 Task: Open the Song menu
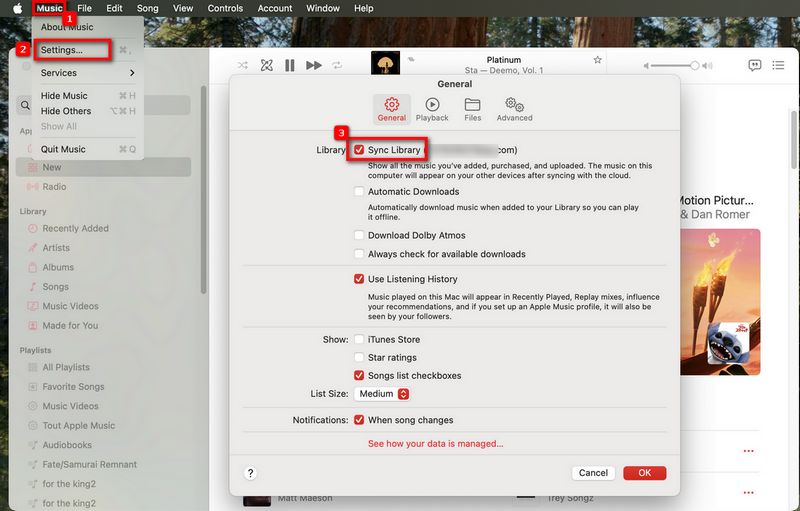tap(147, 8)
